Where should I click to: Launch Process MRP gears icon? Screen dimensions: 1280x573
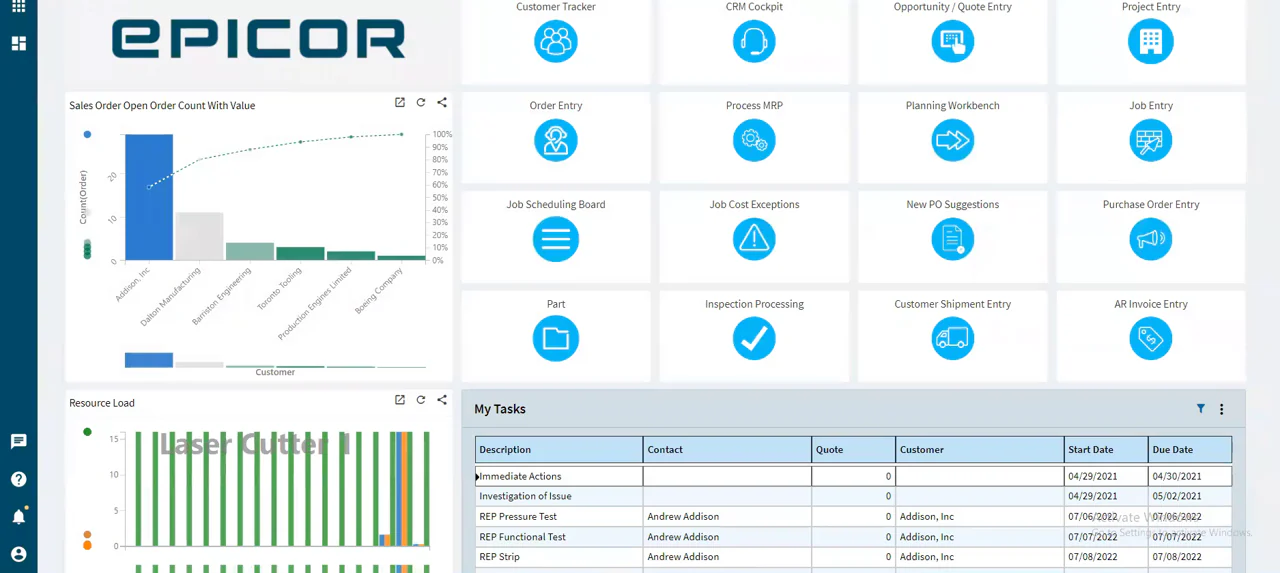click(754, 140)
